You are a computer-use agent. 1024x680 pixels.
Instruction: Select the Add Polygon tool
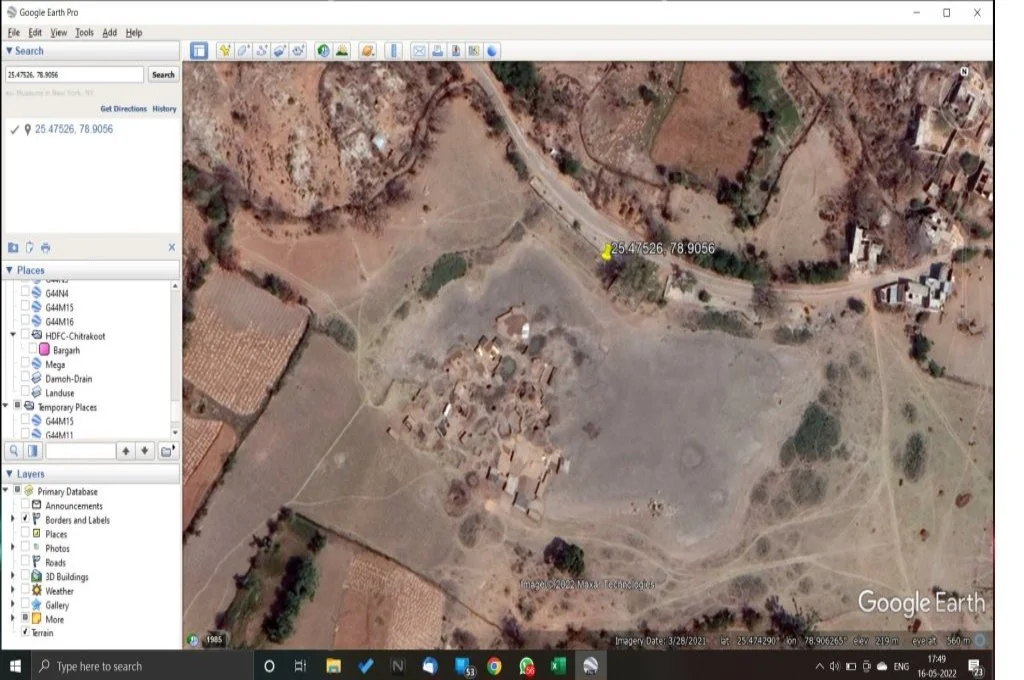243,50
